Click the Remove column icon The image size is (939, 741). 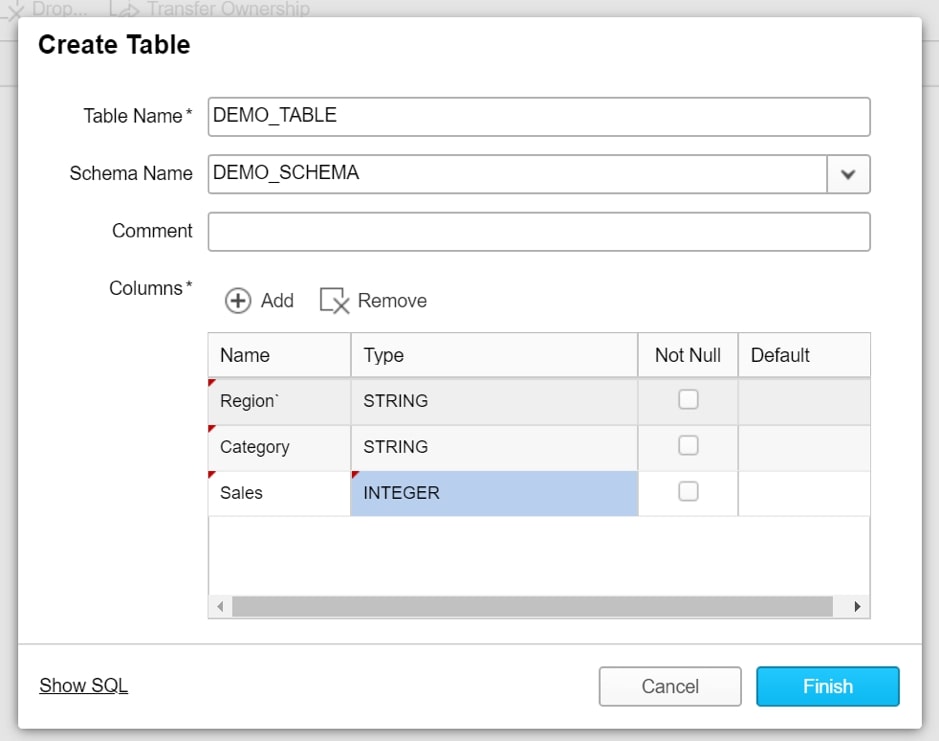[334, 301]
